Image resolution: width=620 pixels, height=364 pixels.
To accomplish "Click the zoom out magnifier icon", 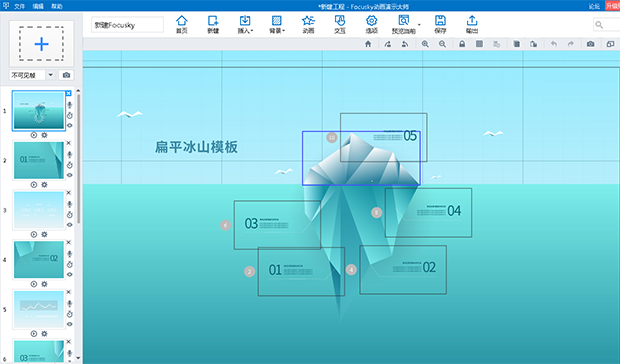I will coord(442,44).
